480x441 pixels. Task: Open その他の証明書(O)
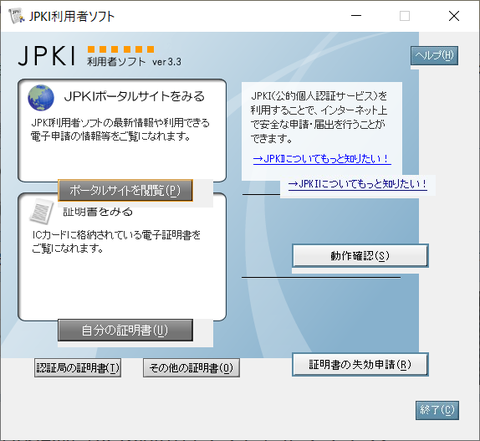click(191, 368)
